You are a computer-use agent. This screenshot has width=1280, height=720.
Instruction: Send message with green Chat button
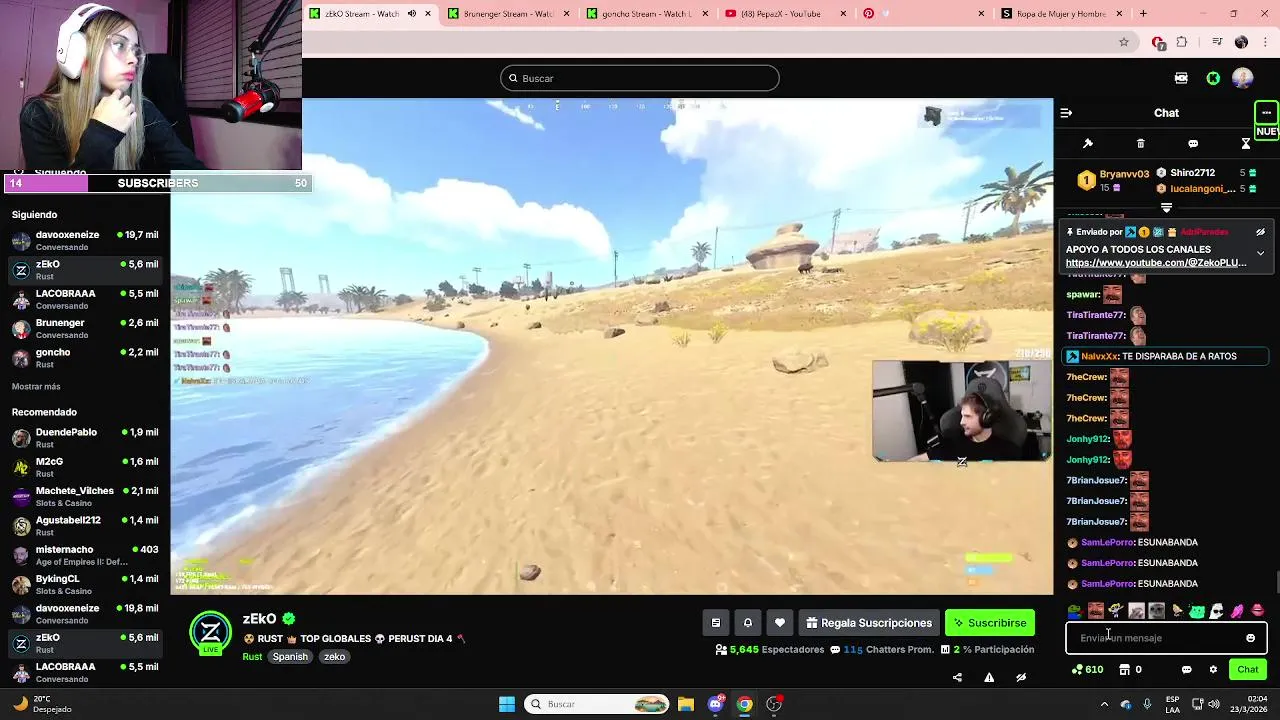1248,670
